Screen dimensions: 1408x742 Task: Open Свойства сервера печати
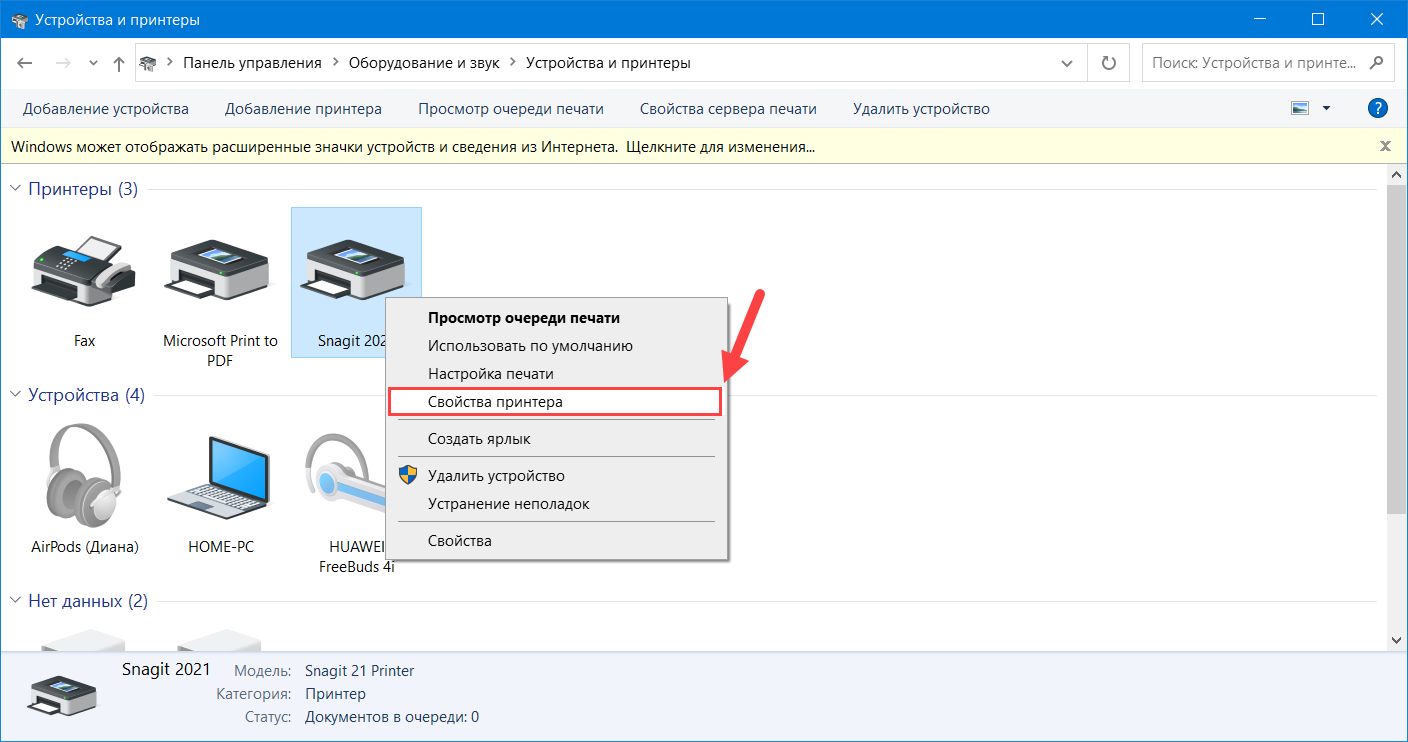tap(728, 109)
